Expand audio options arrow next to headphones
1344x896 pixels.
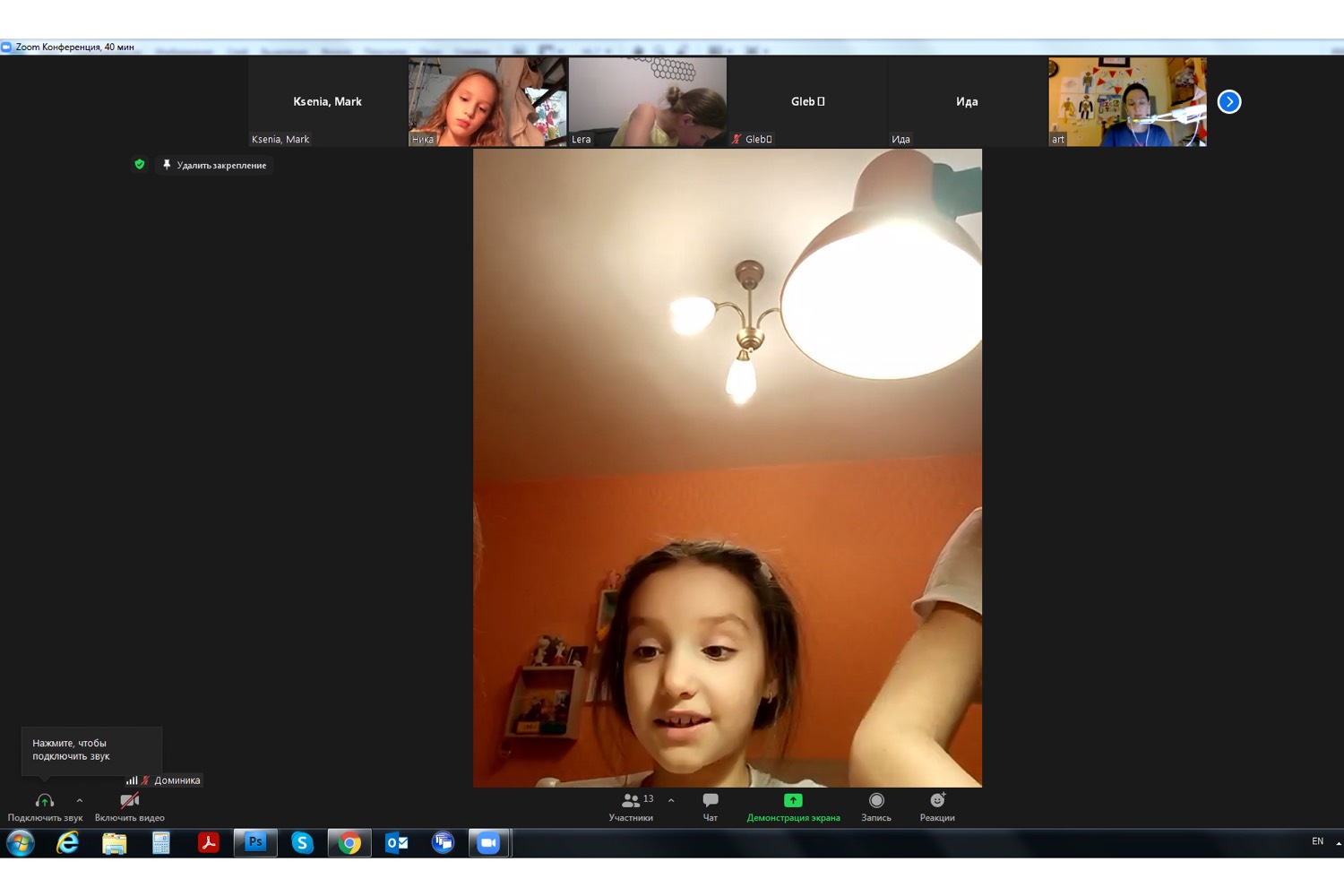[80, 801]
